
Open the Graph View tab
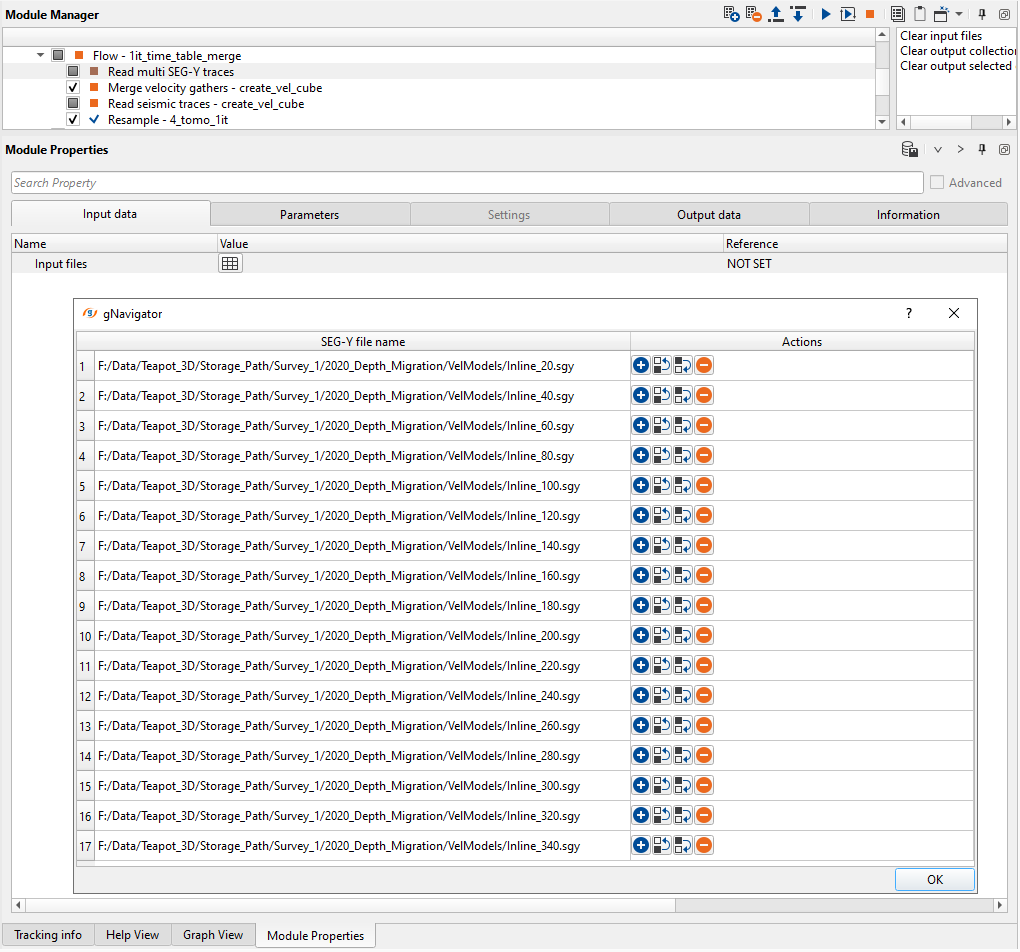point(213,935)
